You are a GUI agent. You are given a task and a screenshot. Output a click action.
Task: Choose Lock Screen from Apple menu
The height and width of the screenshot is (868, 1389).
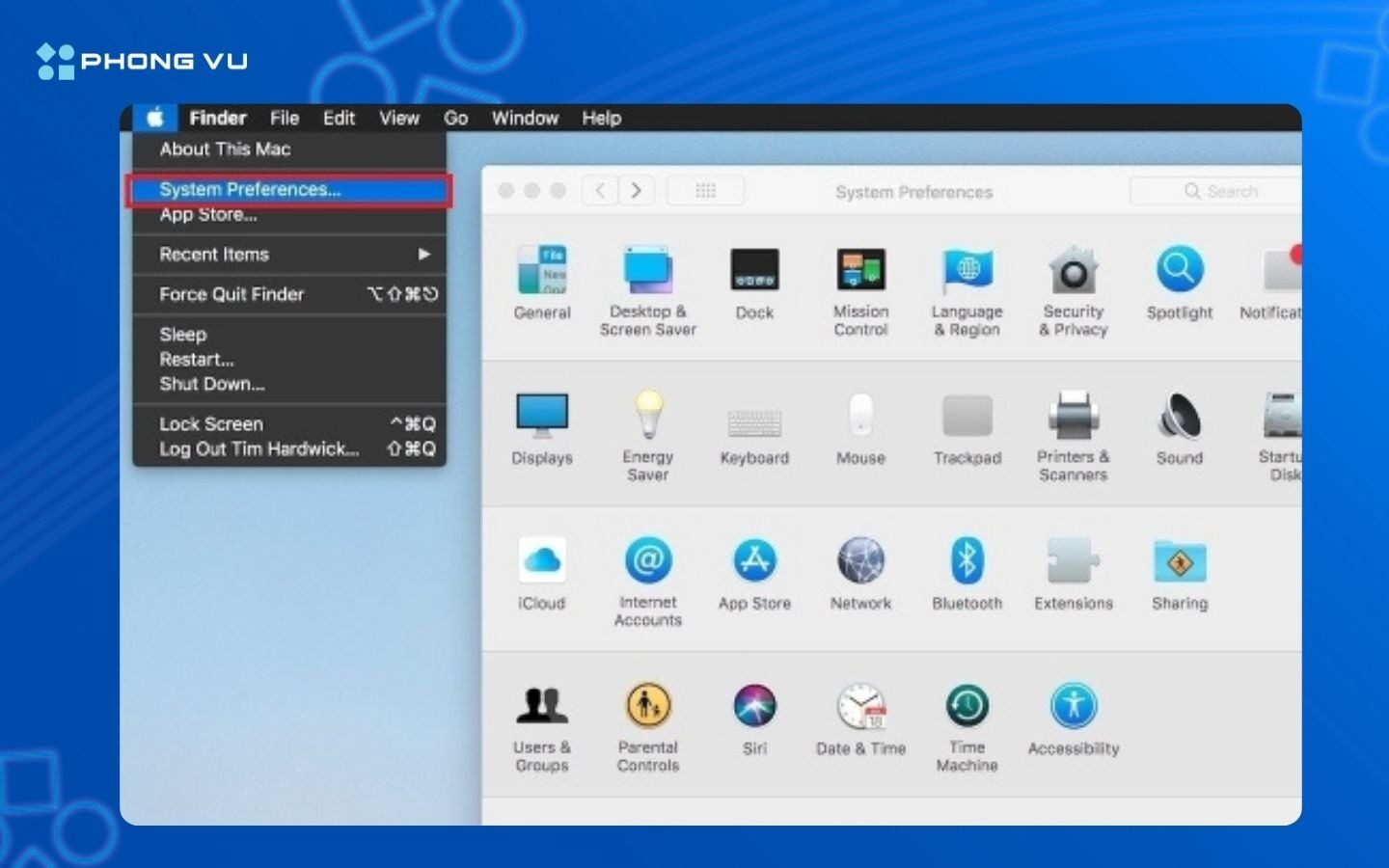click(x=289, y=424)
